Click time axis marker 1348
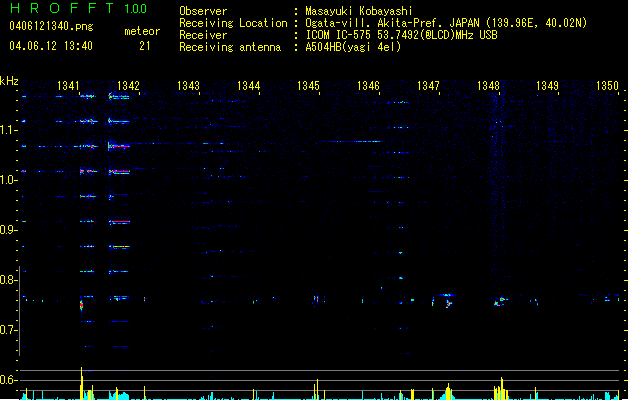629x400 pixels. click(x=488, y=86)
